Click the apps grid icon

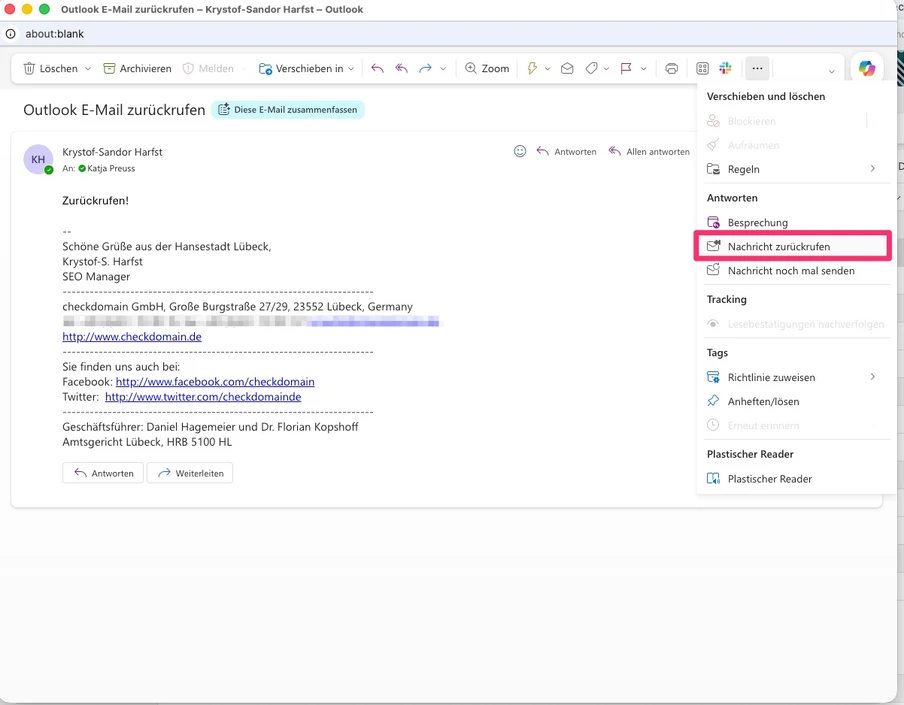[x=702, y=69]
